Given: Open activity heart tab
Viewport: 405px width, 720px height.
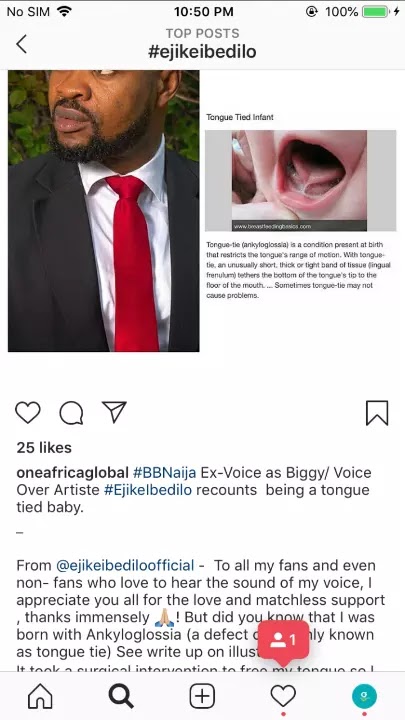Looking at the screenshot, I should click(283, 696).
